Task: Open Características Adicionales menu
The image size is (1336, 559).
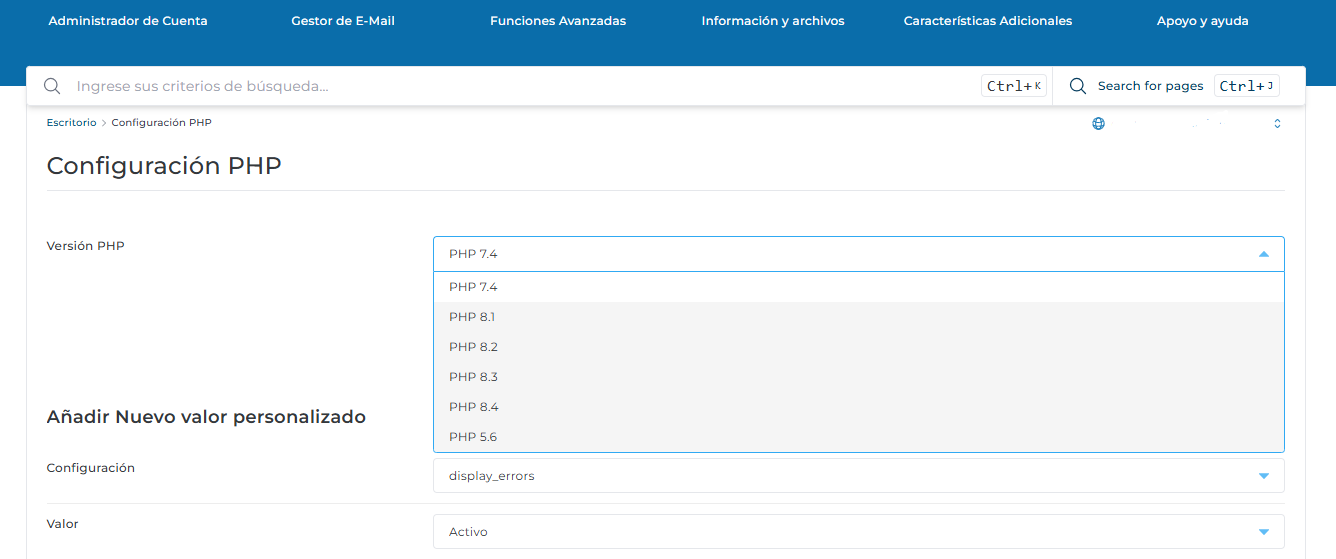Action: [x=988, y=21]
